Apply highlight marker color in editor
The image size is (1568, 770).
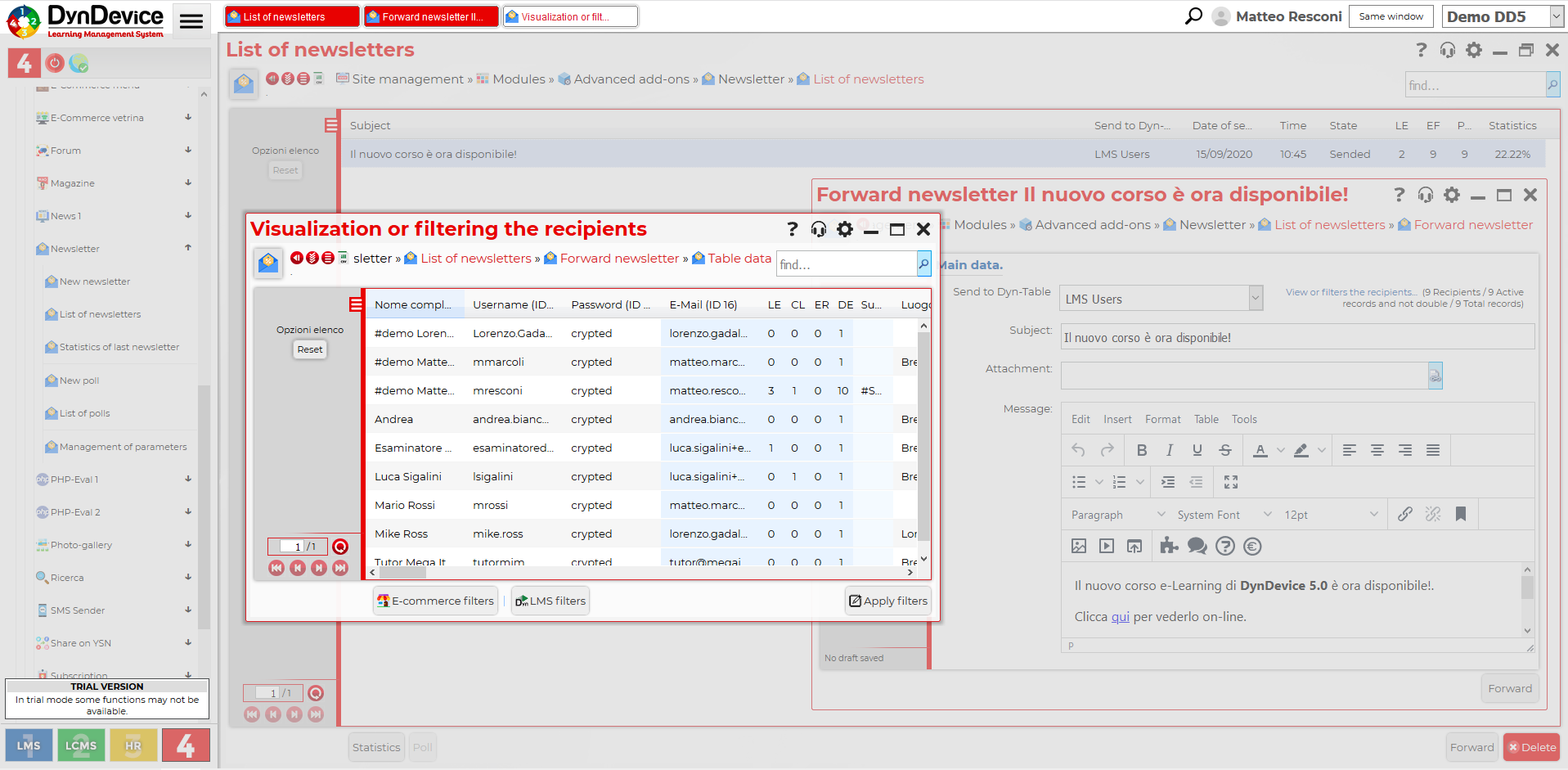1301,450
